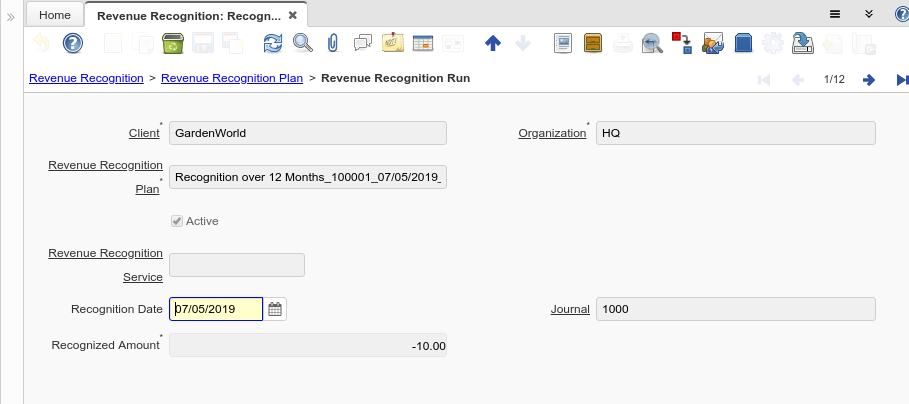Open the Lookup Record magnifier
This screenshot has height=404, width=909.
coord(303,43)
